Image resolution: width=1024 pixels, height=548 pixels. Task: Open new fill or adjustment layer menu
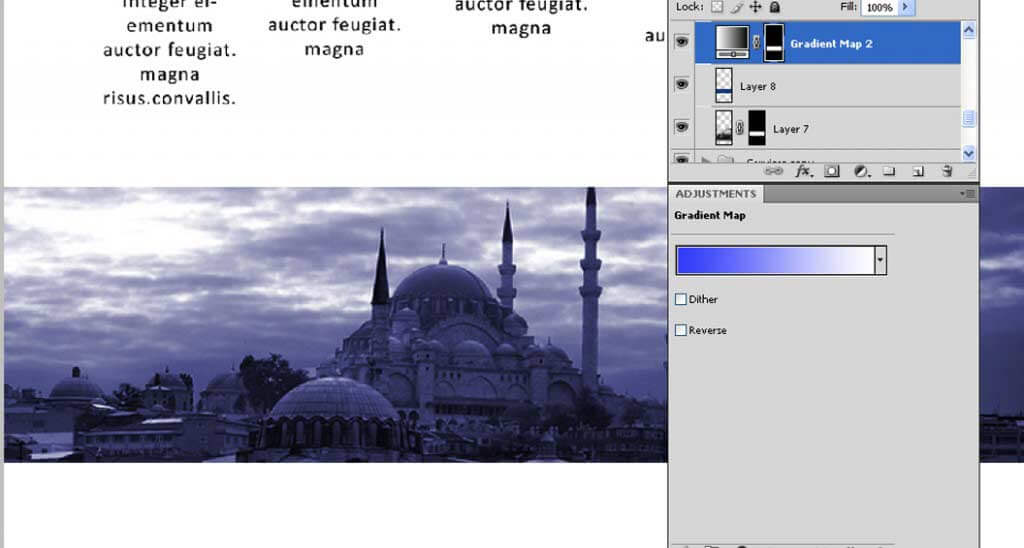pyautogui.click(x=861, y=171)
